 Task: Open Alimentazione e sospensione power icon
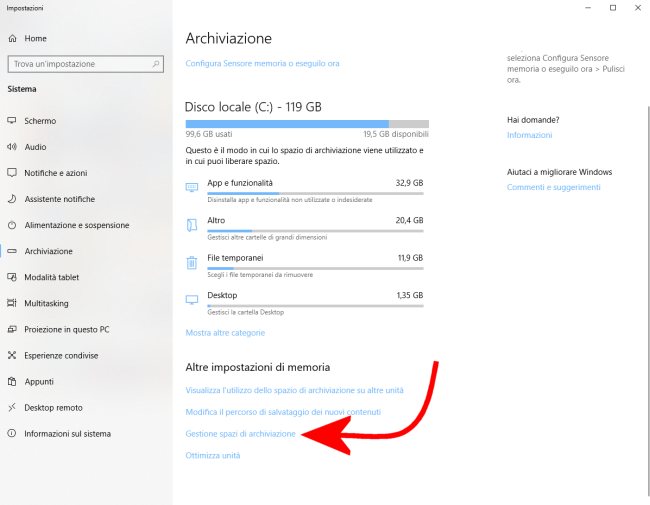tap(12, 225)
